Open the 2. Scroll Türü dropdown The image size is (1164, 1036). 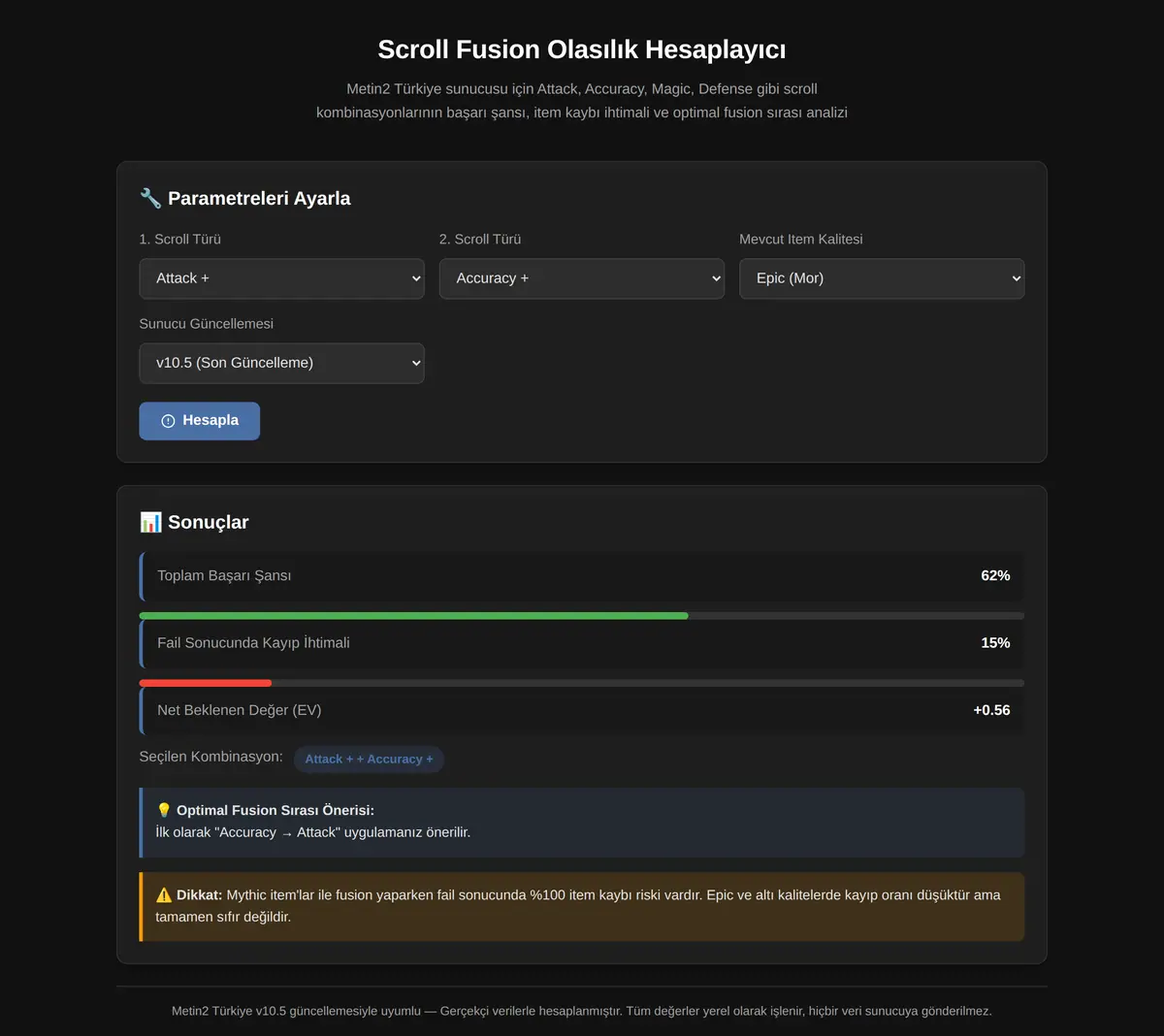point(581,278)
